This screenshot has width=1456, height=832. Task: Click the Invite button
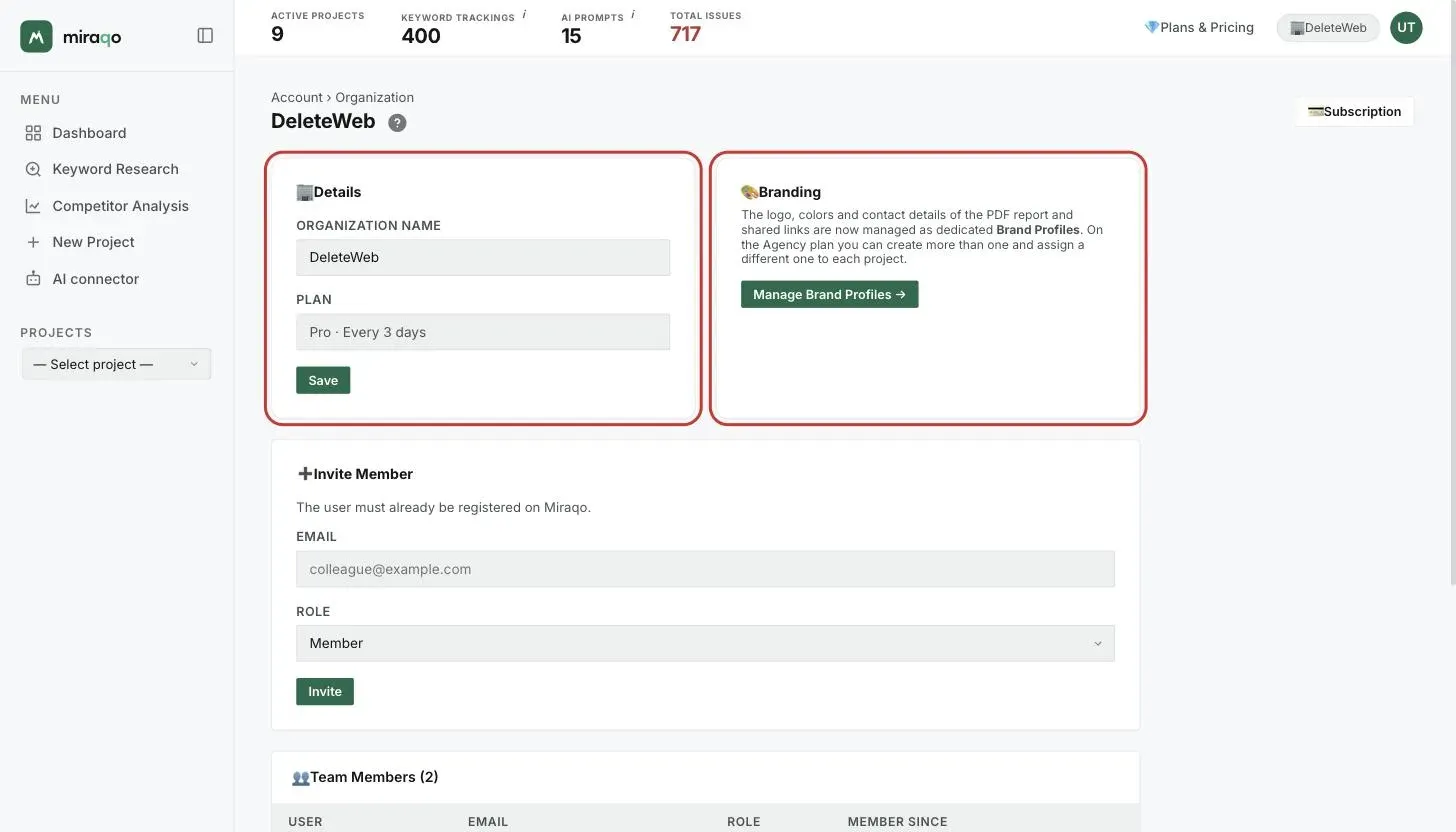pyautogui.click(x=325, y=692)
